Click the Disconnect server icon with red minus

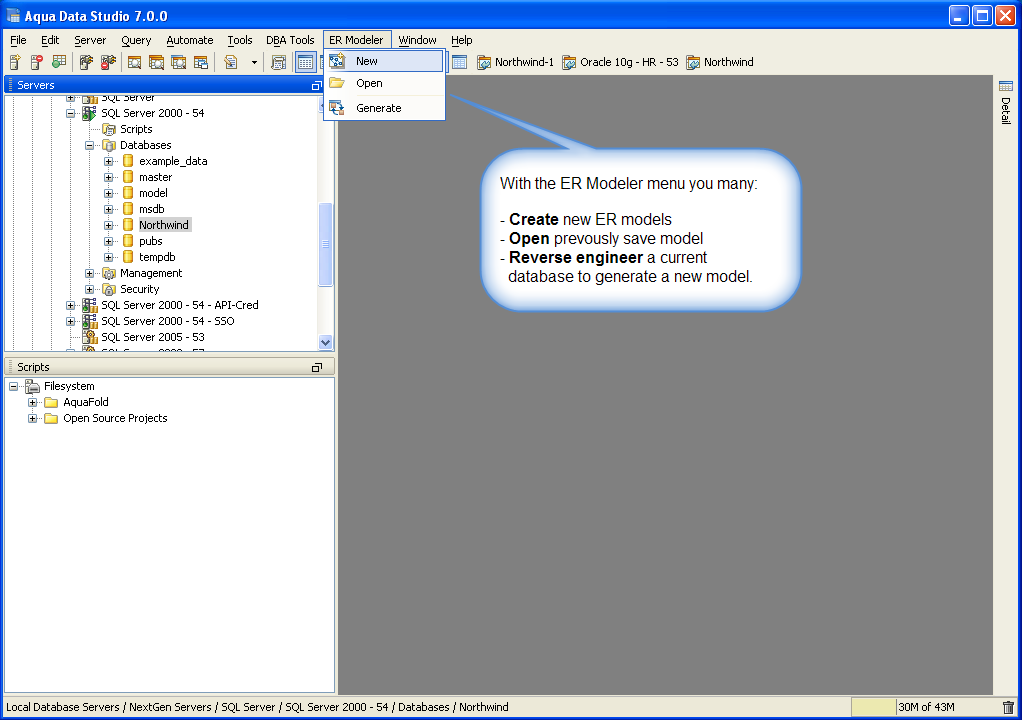click(108, 62)
